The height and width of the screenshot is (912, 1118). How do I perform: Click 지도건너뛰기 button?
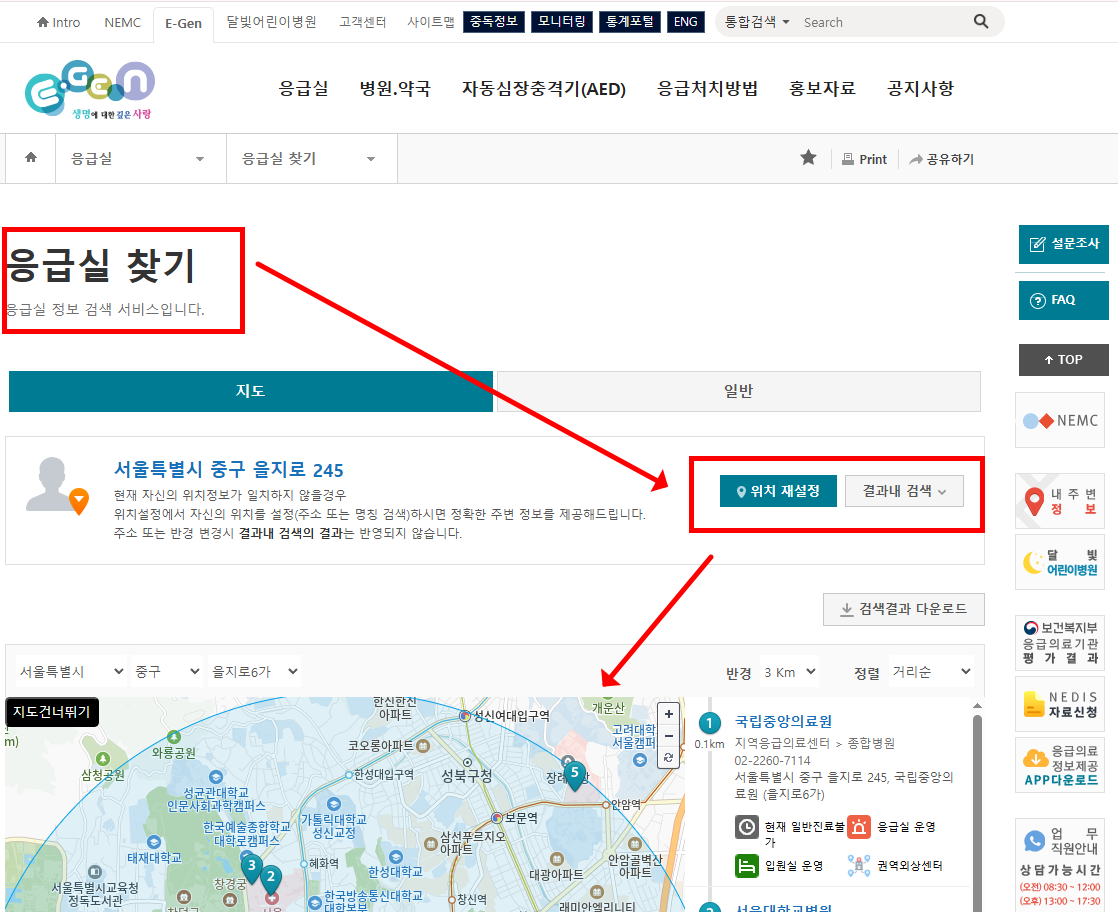tap(51, 712)
